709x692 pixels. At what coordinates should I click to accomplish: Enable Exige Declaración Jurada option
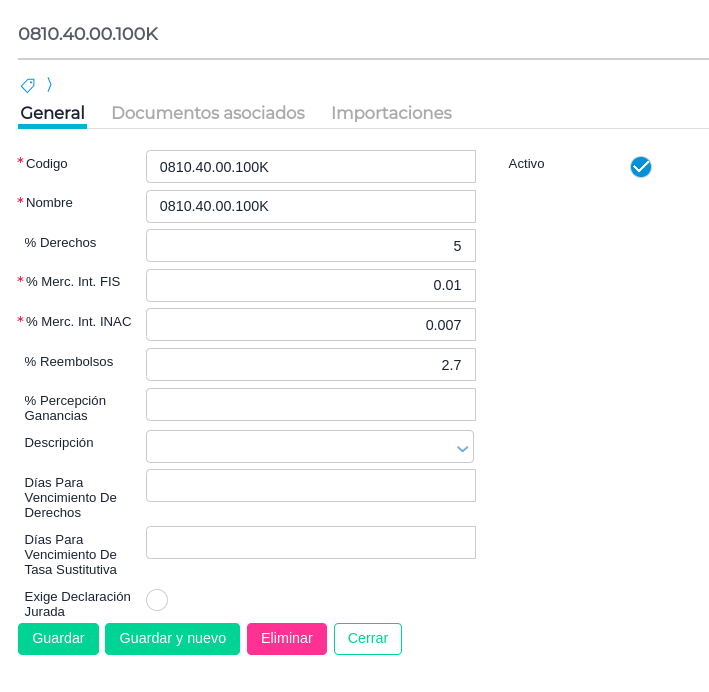tap(157, 600)
